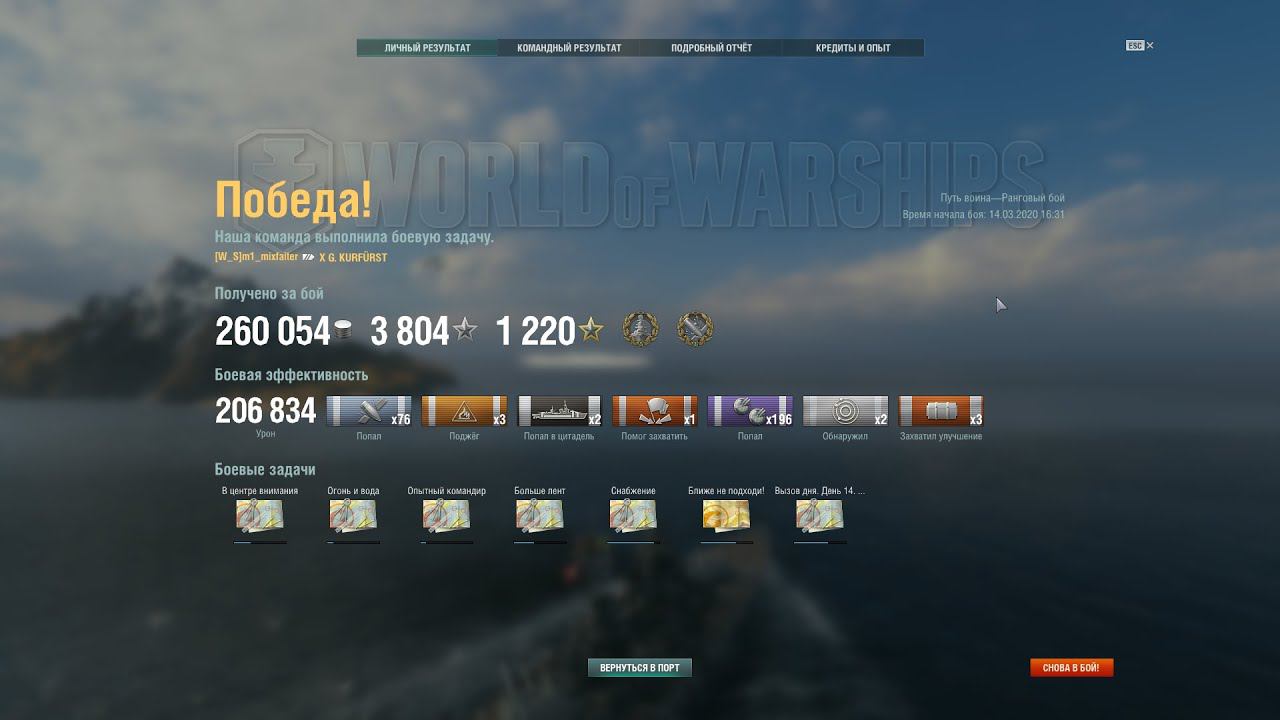Screen dimensions: 1280x720
Task: Open the golden Ближе не подходи! mission
Action: pyautogui.click(x=726, y=516)
